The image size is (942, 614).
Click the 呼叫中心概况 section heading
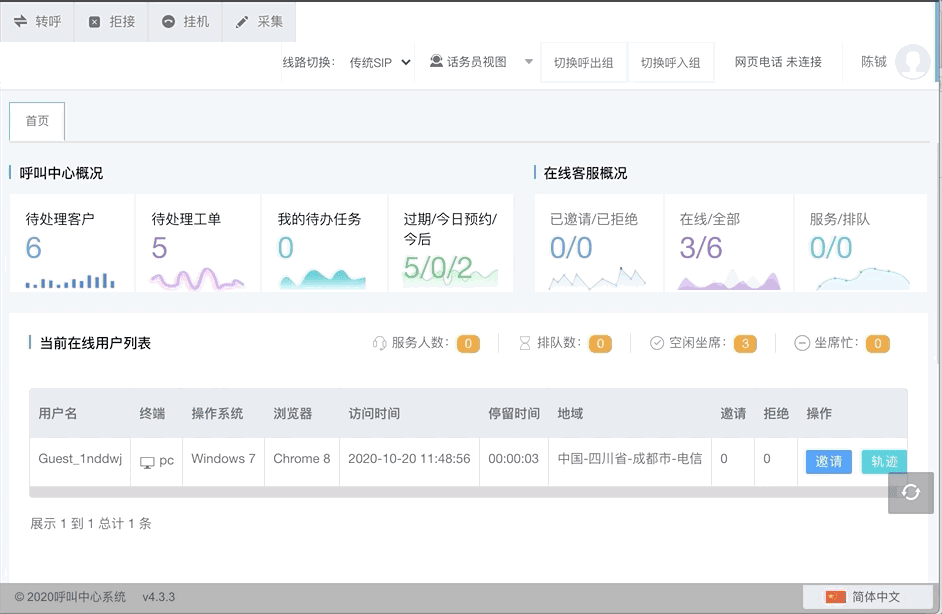tap(61, 174)
